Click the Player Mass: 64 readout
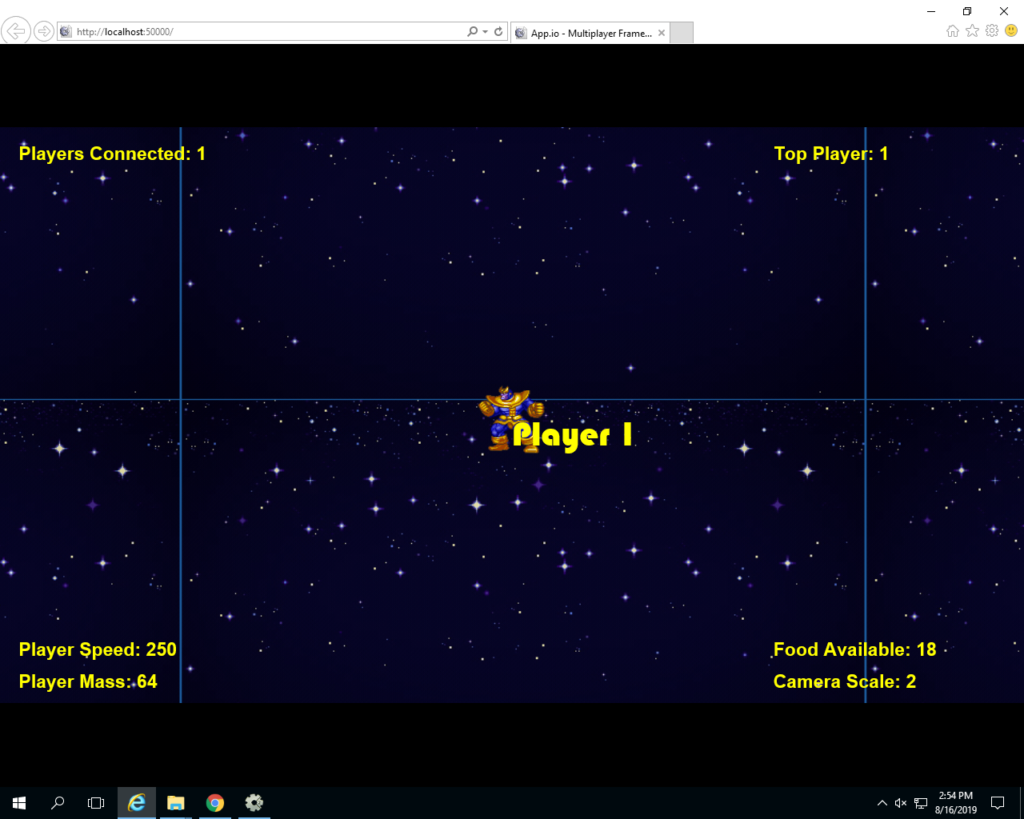Image resolution: width=1024 pixels, height=819 pixels. 88,681
